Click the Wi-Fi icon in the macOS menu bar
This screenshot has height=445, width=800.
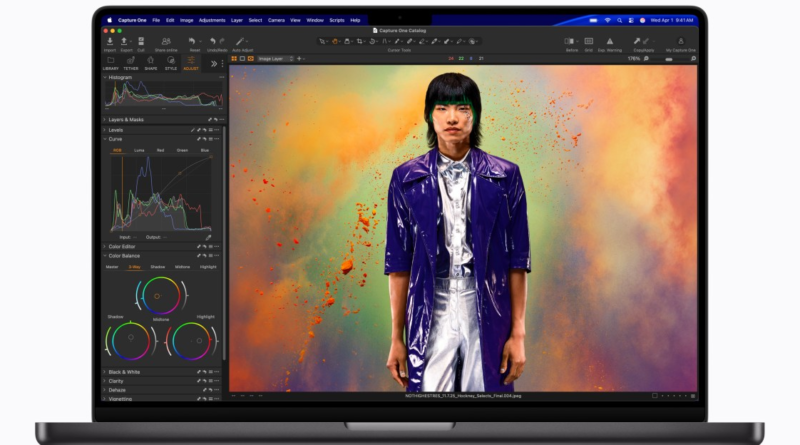click(606, 20)
